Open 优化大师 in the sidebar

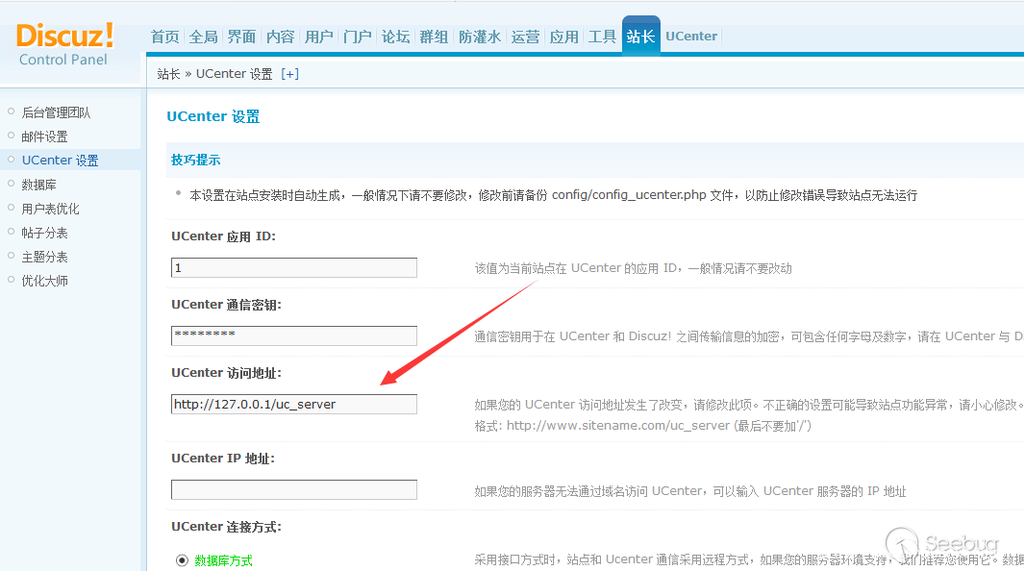[x=44, y=281]
